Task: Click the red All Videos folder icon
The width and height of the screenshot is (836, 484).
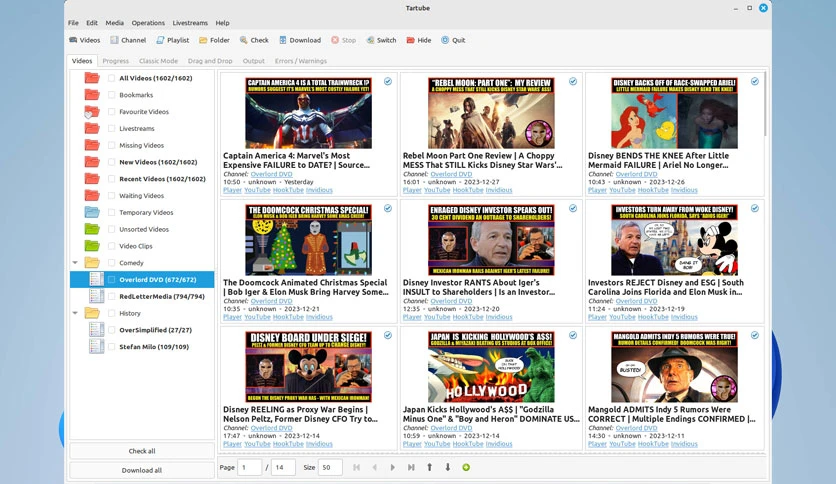Action: tap(92, 78)
